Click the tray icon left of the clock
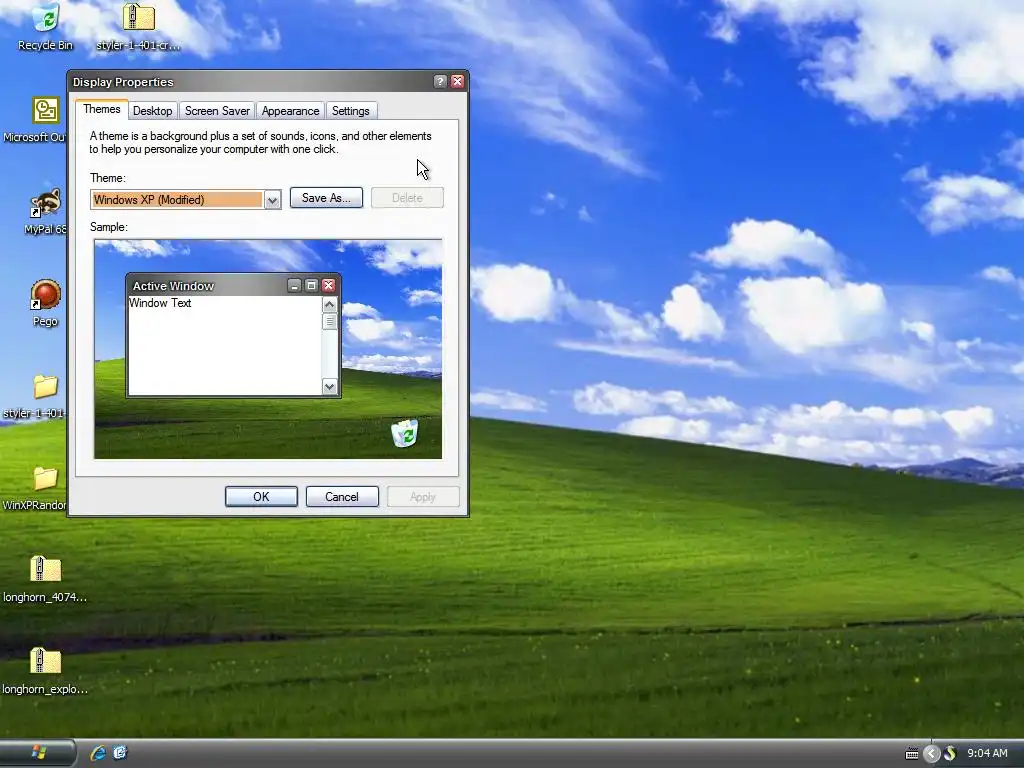 [950, 754]
